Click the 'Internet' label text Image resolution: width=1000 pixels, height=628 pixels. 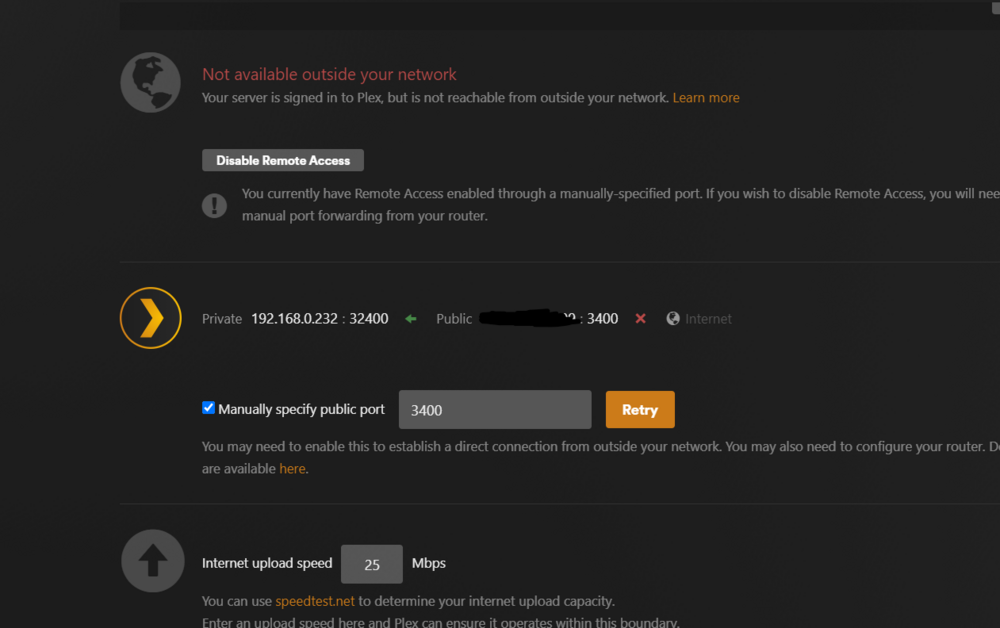[708, 319]
